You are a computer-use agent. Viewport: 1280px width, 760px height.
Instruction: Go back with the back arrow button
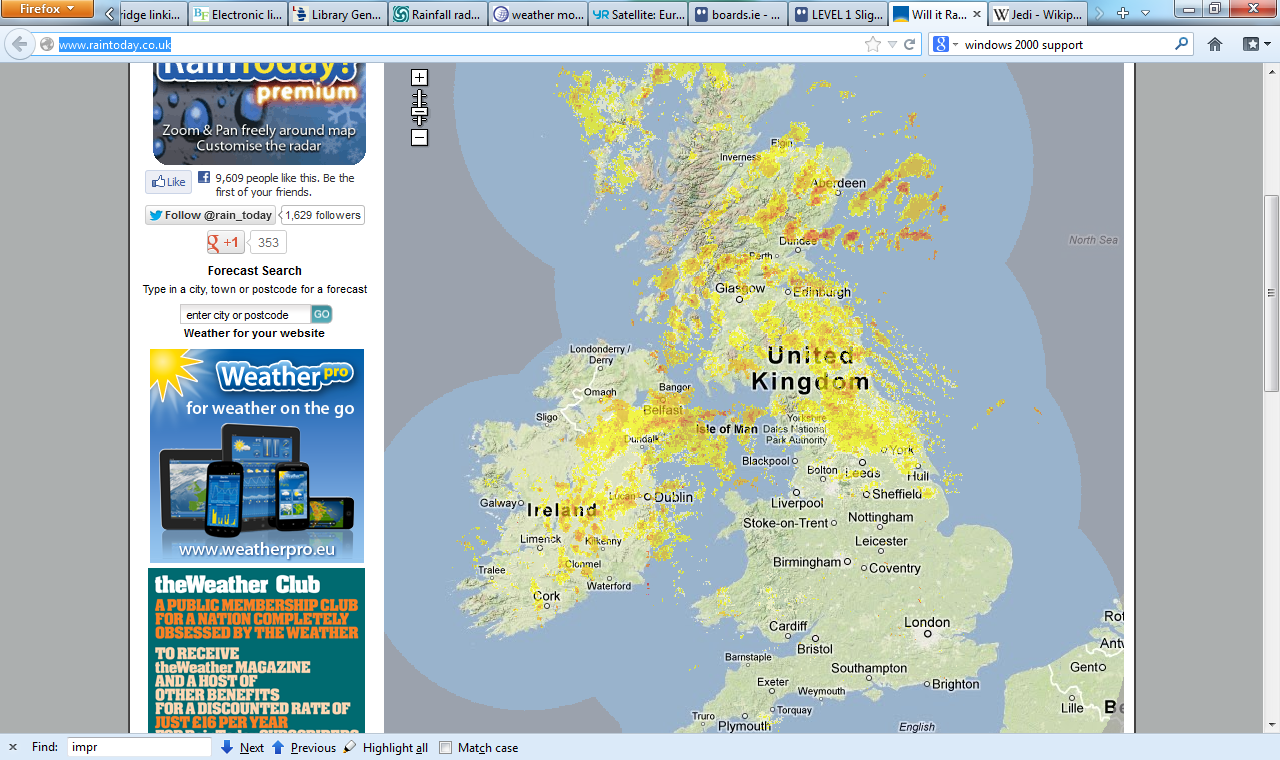19,44
